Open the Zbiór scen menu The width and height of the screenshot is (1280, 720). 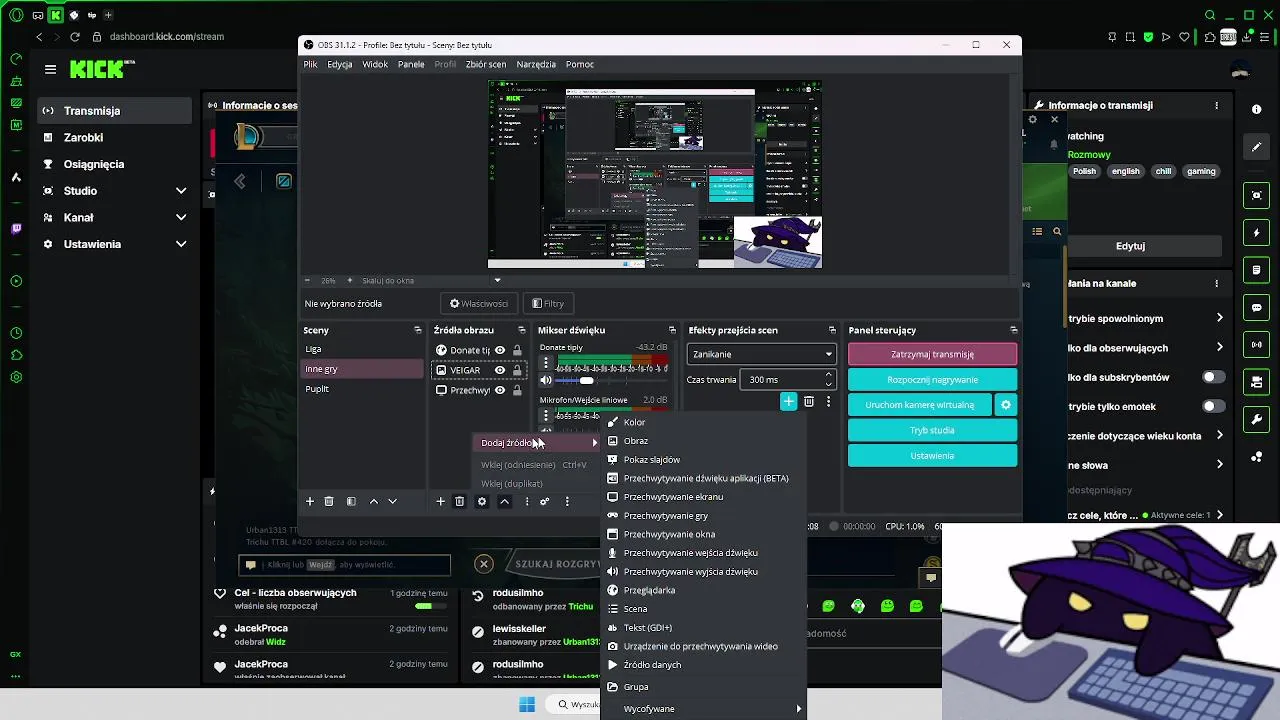[x=486, y=64]
